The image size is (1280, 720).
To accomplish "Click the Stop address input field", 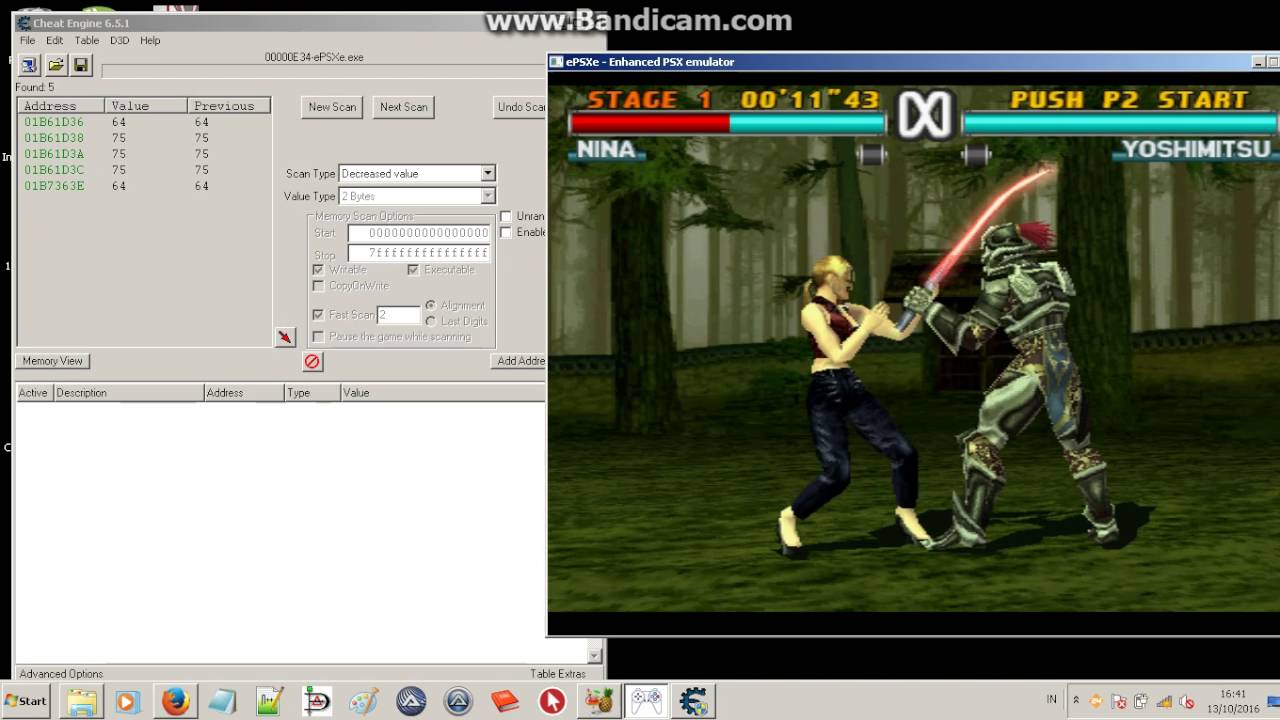I will [419, 253].
